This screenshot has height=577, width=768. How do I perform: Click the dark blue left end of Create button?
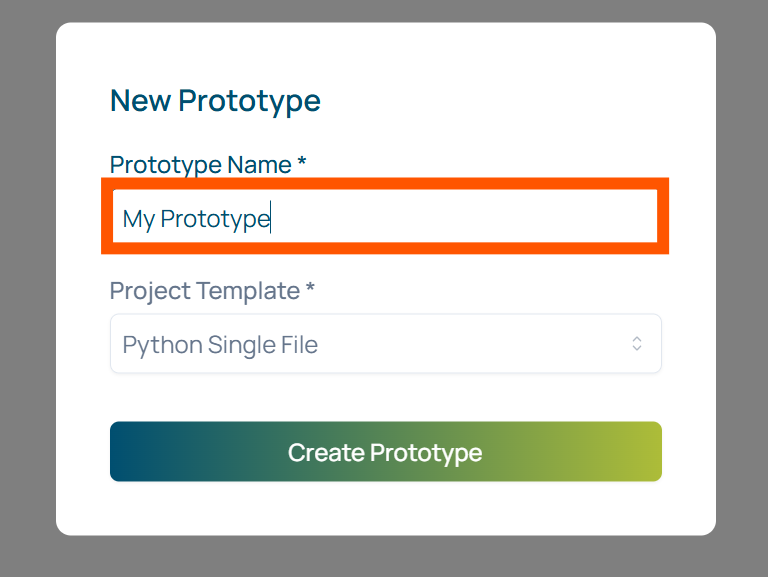130,452
